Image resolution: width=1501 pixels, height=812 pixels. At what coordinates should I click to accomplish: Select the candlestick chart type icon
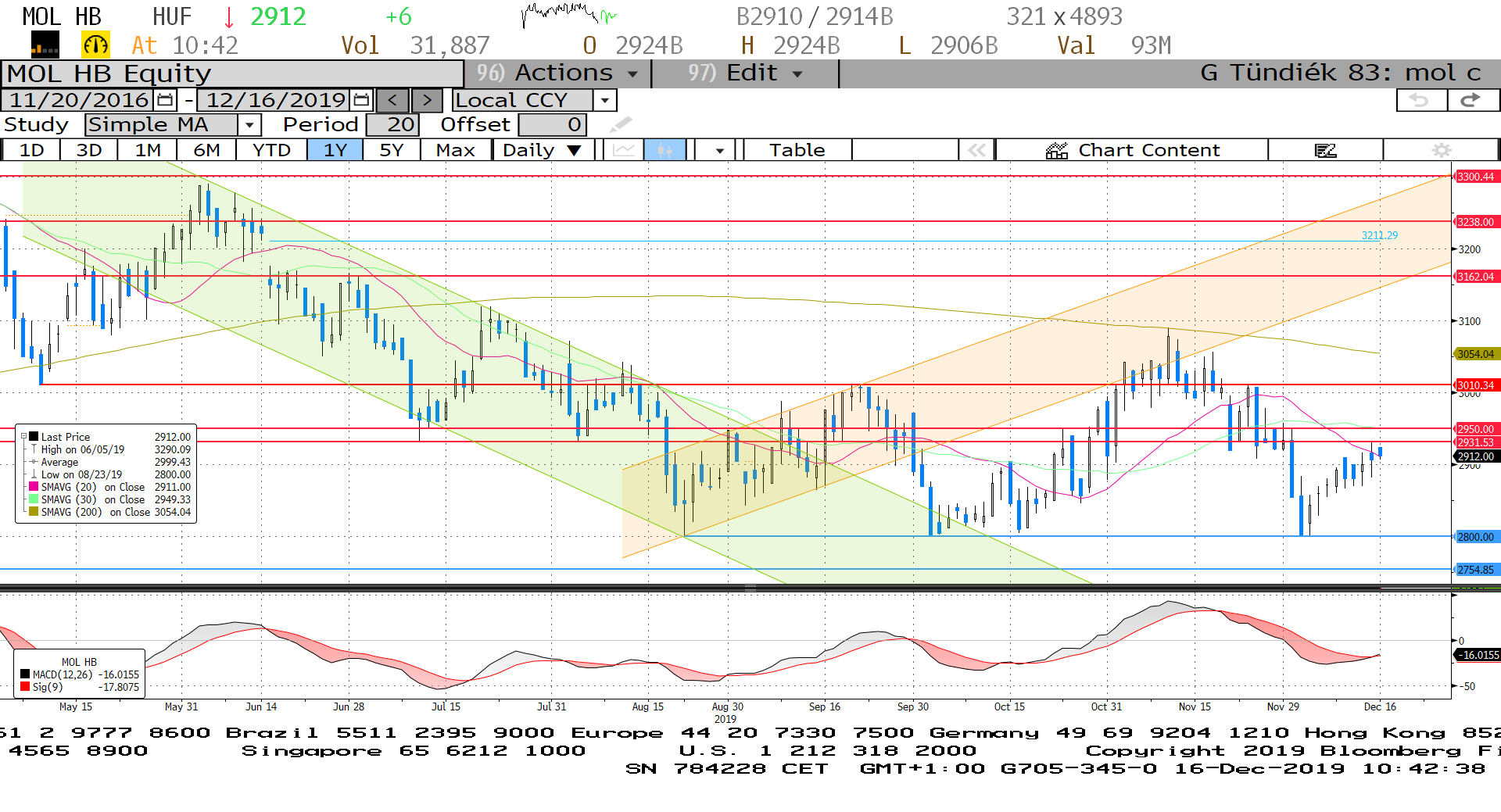click(x=665, y=150)
